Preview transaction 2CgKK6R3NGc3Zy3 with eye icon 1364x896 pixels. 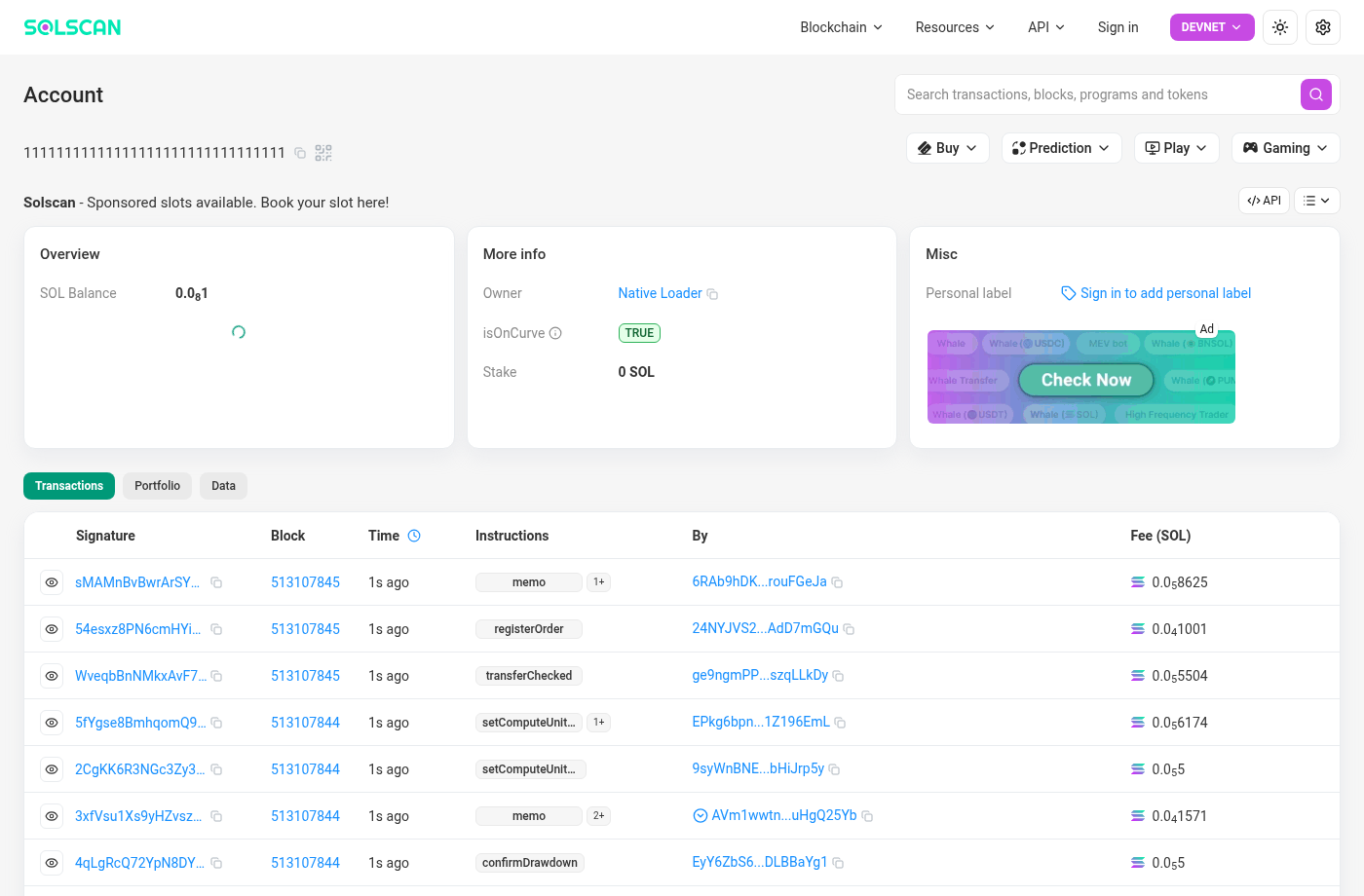click(52, 769)
